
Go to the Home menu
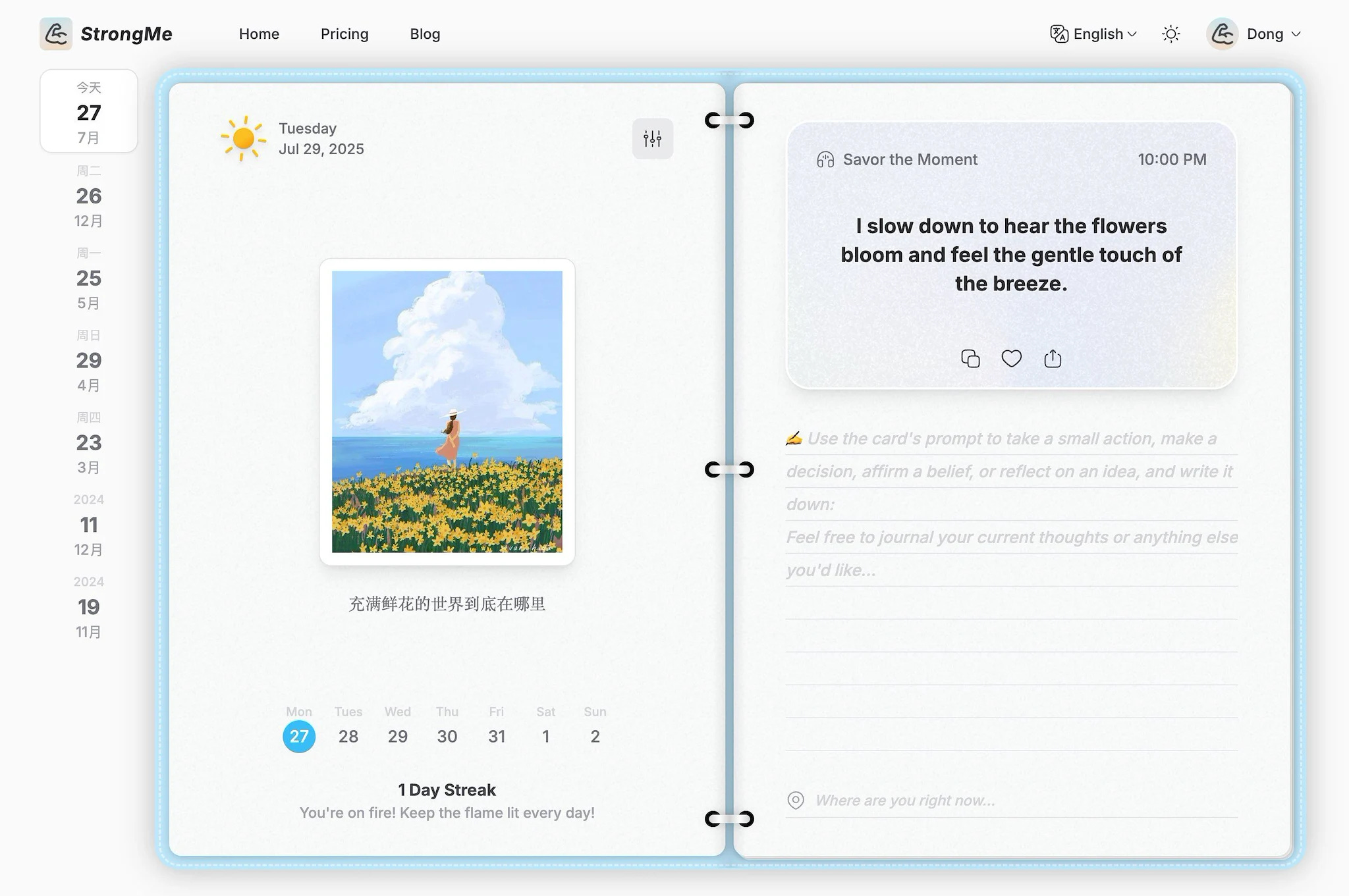coord(259,34)
